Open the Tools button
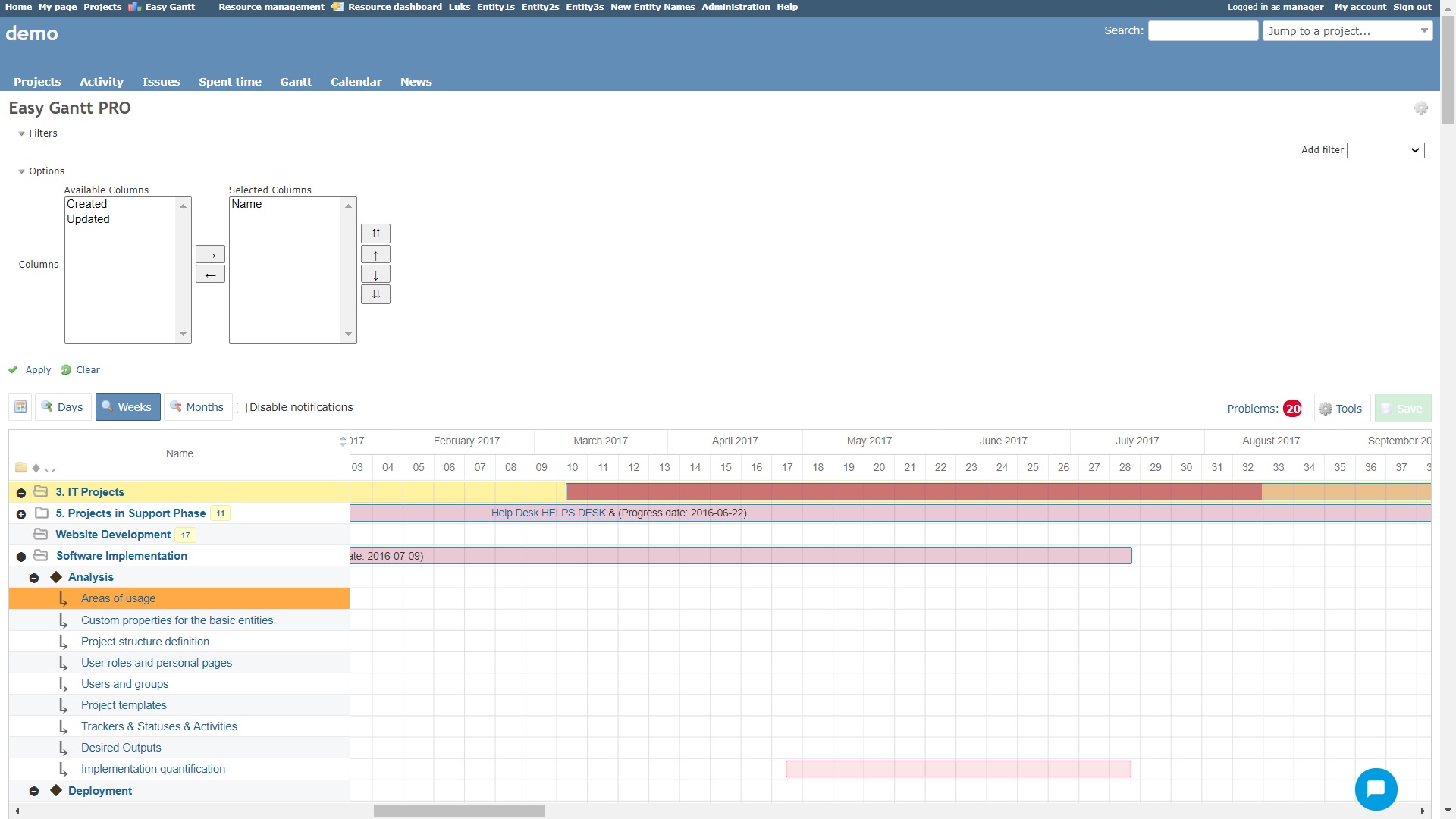1456x819 pixels. [1341, 409]
